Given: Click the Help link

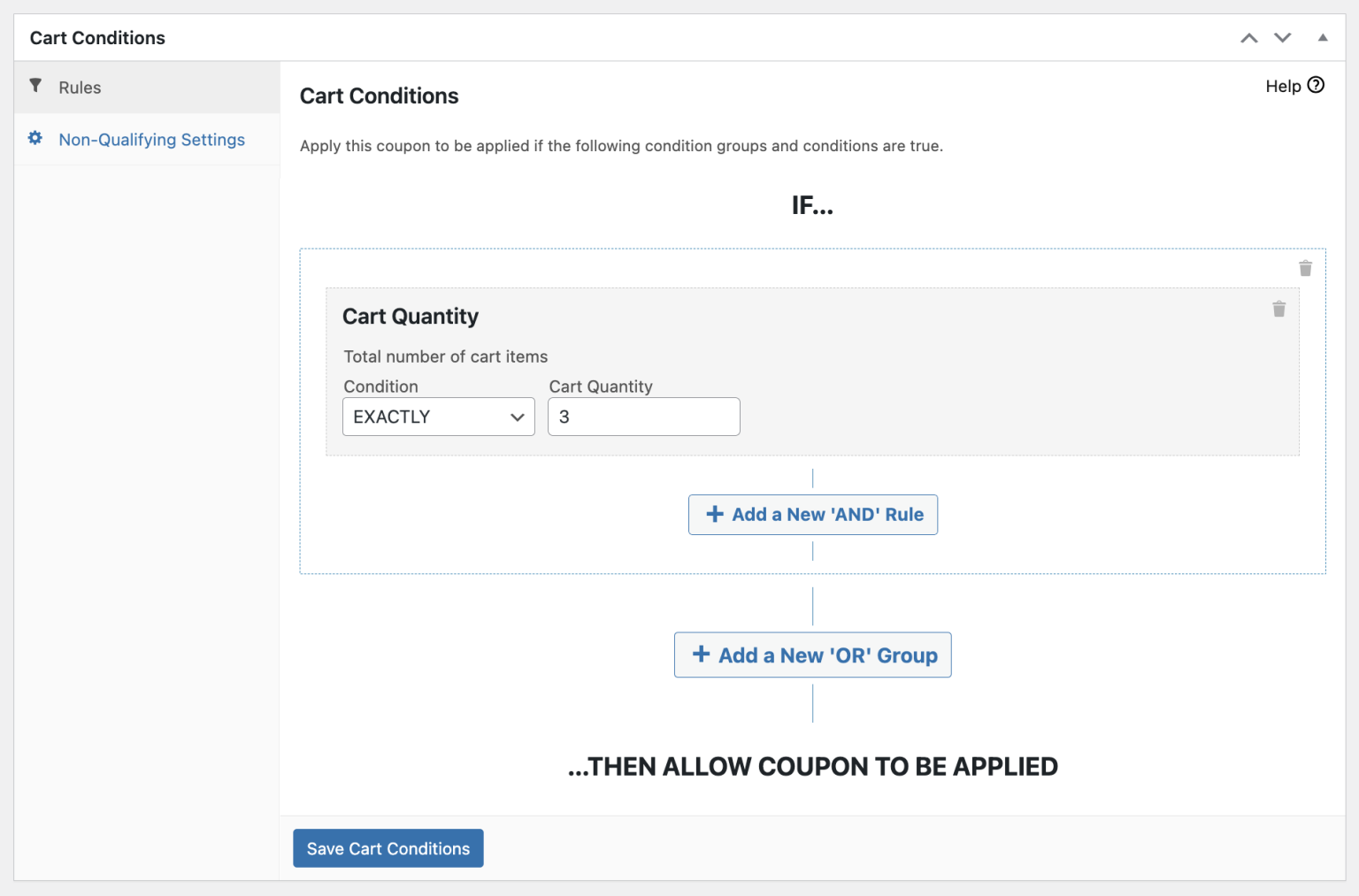Looking at the screenshot, I should coord(1284,85).
